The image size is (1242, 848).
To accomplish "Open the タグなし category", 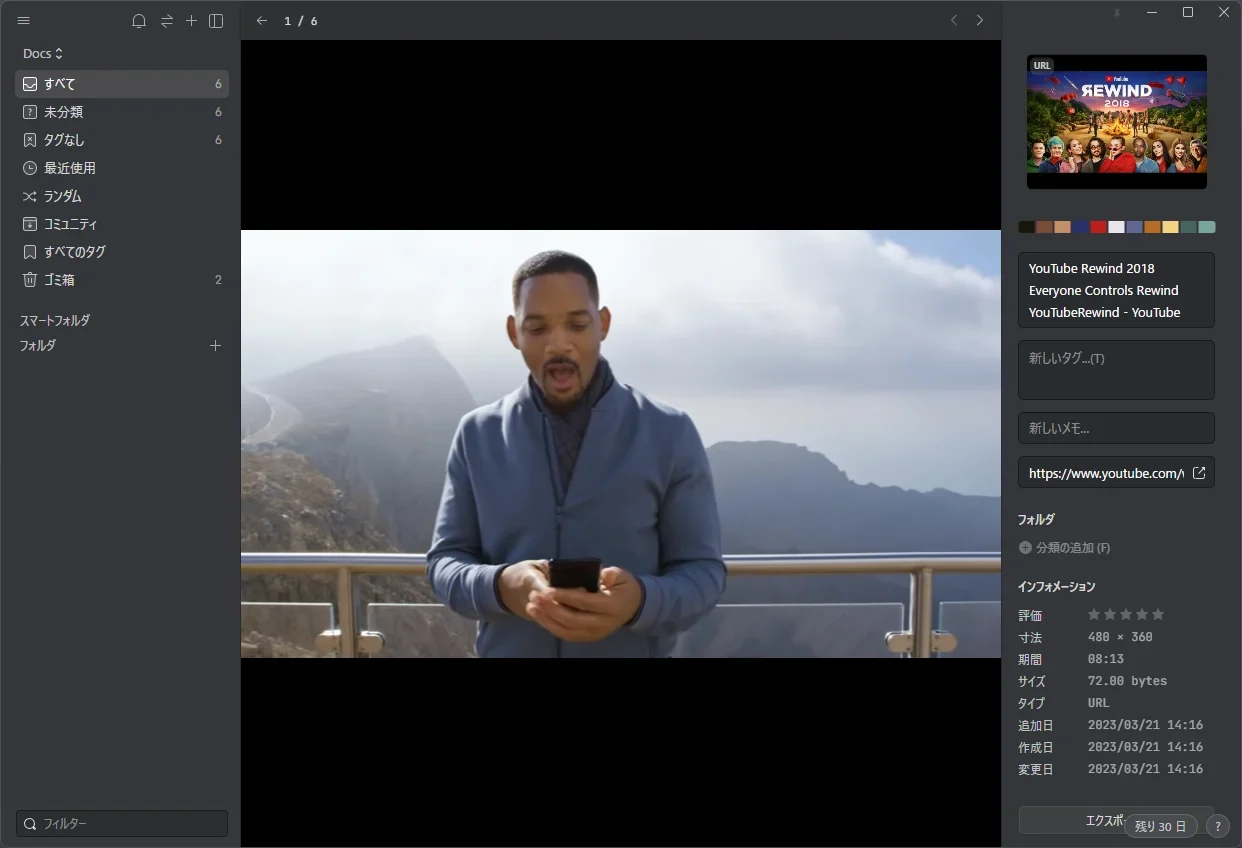I will pyautogui.click(x=122, y=140).
